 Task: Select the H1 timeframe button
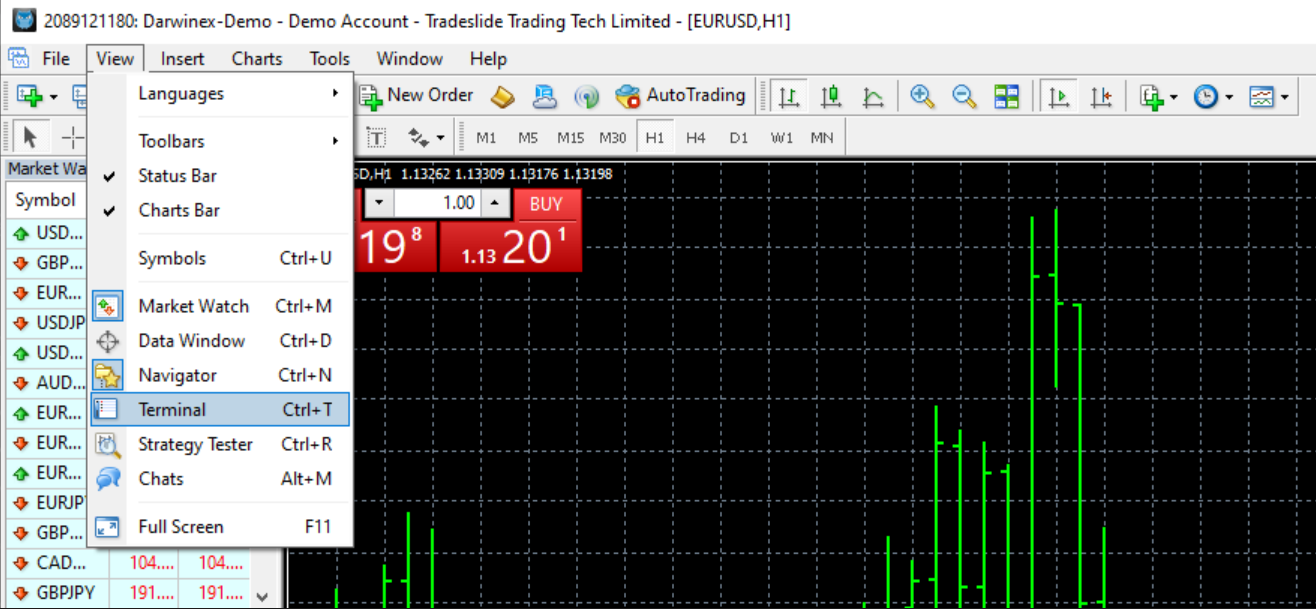655,137
